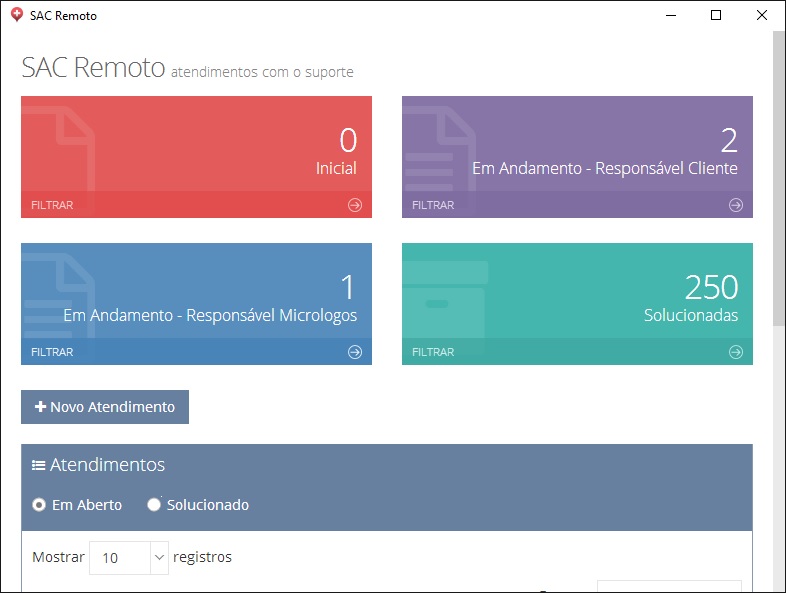The width and height of the screenshot is (786, 593).
Task: Click the SAC Remoto app icon in title bar
Action: [16, 16]
